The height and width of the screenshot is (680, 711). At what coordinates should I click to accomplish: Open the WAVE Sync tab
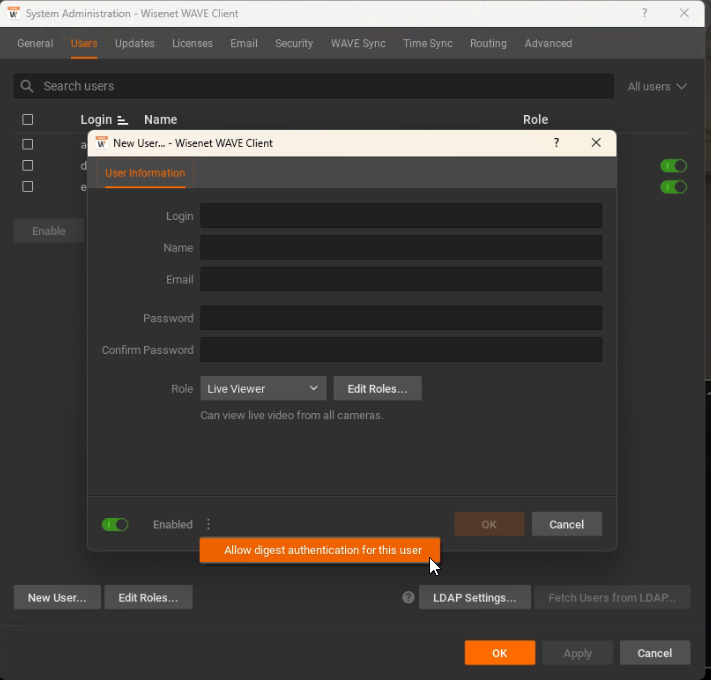click(358, 44)
